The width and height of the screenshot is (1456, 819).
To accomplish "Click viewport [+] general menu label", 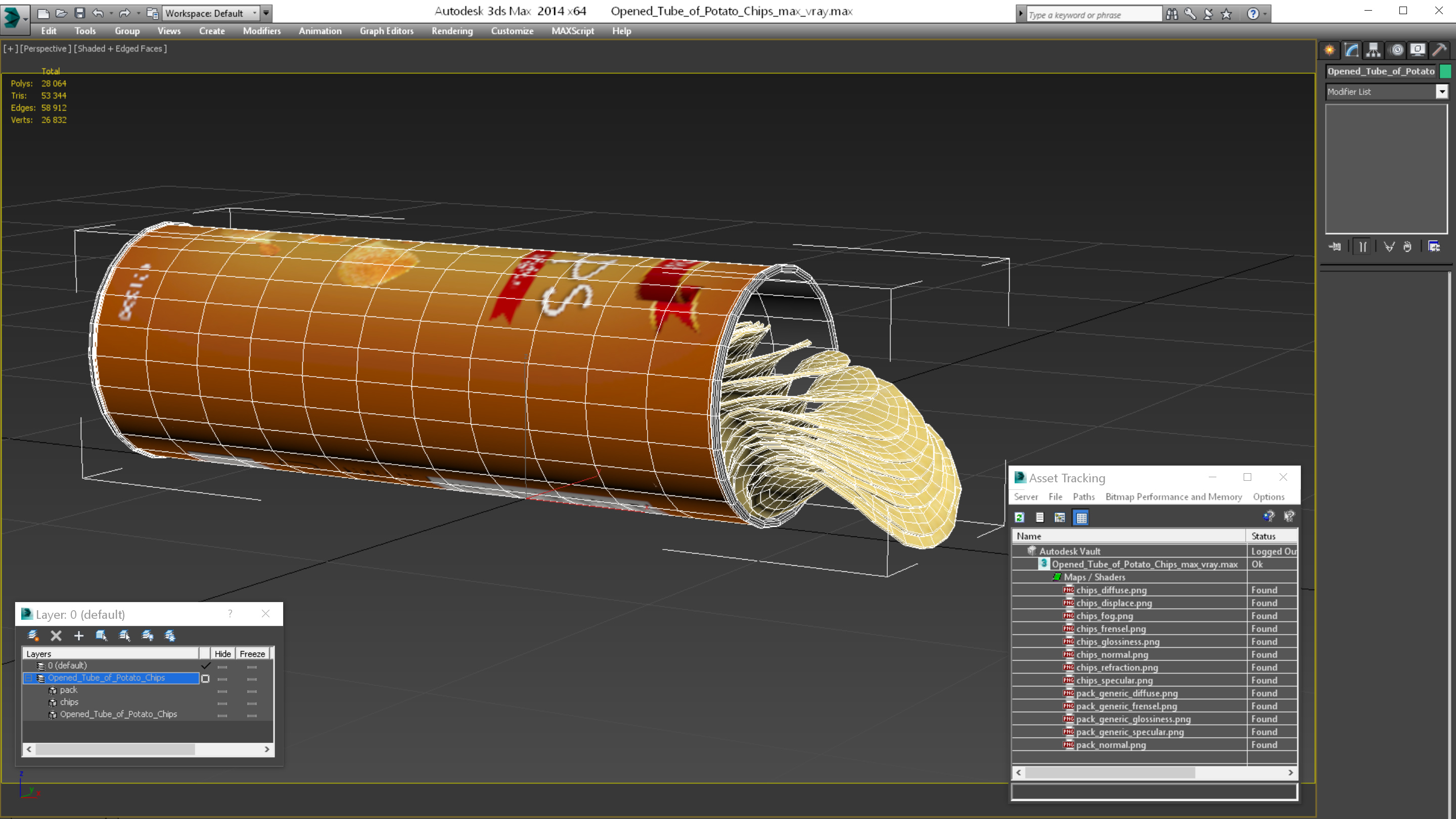I will [10, 49].
